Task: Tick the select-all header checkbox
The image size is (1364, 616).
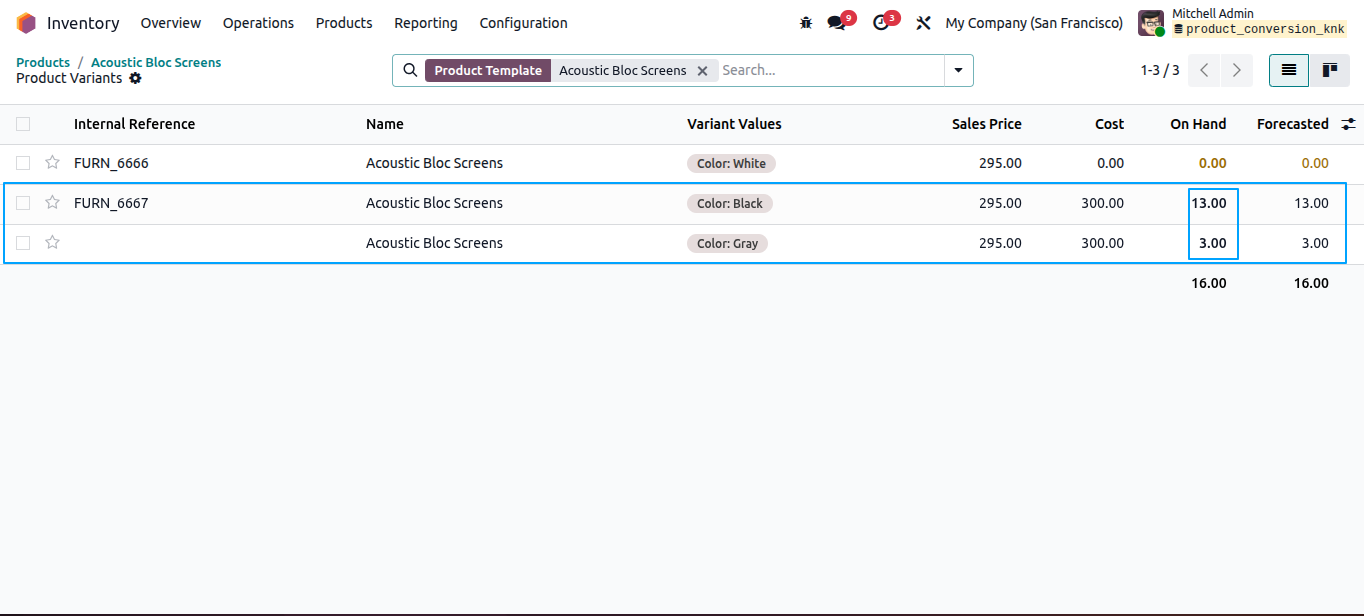Action: [23, 124]
